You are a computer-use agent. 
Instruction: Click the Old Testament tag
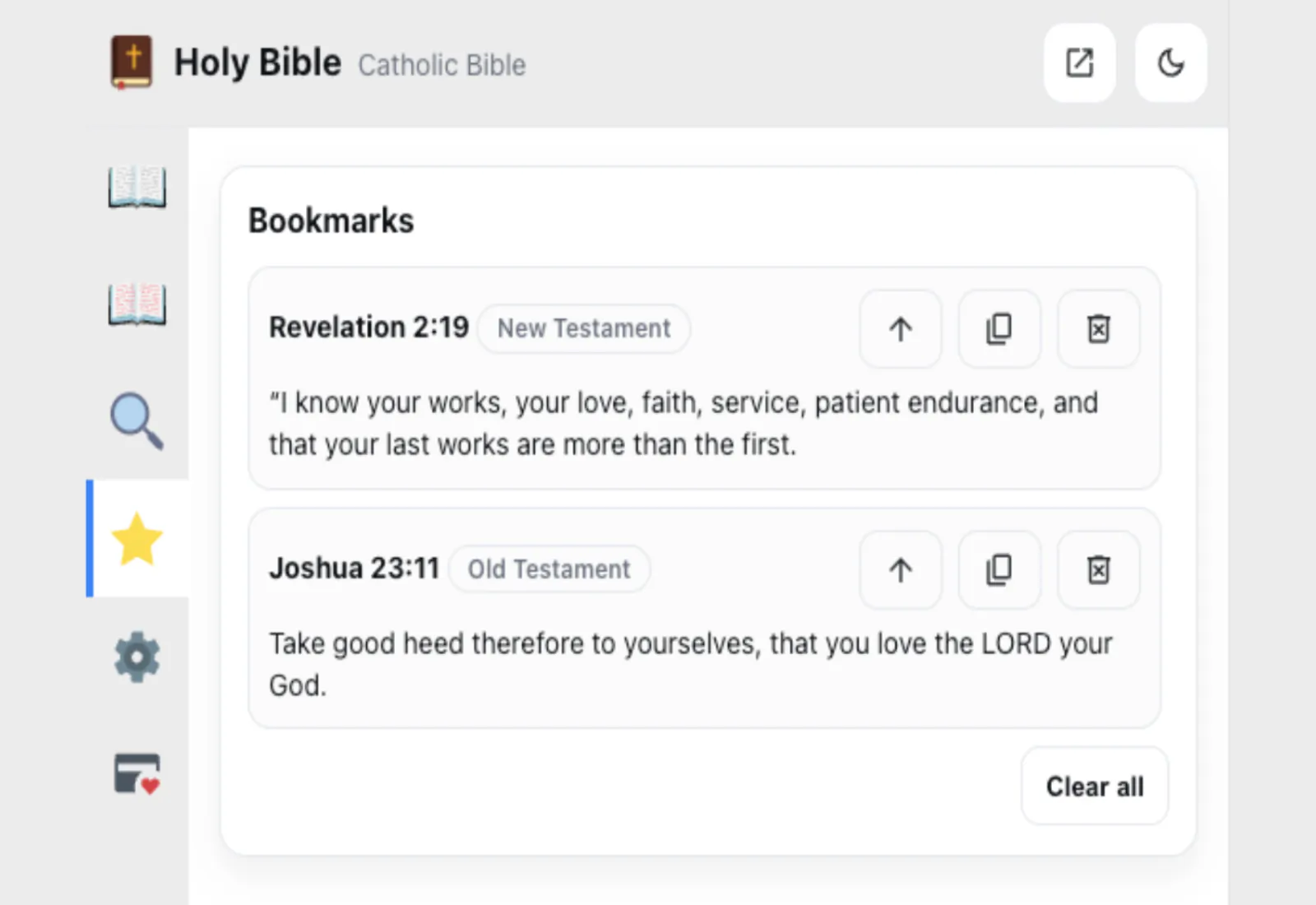point(549,569)
